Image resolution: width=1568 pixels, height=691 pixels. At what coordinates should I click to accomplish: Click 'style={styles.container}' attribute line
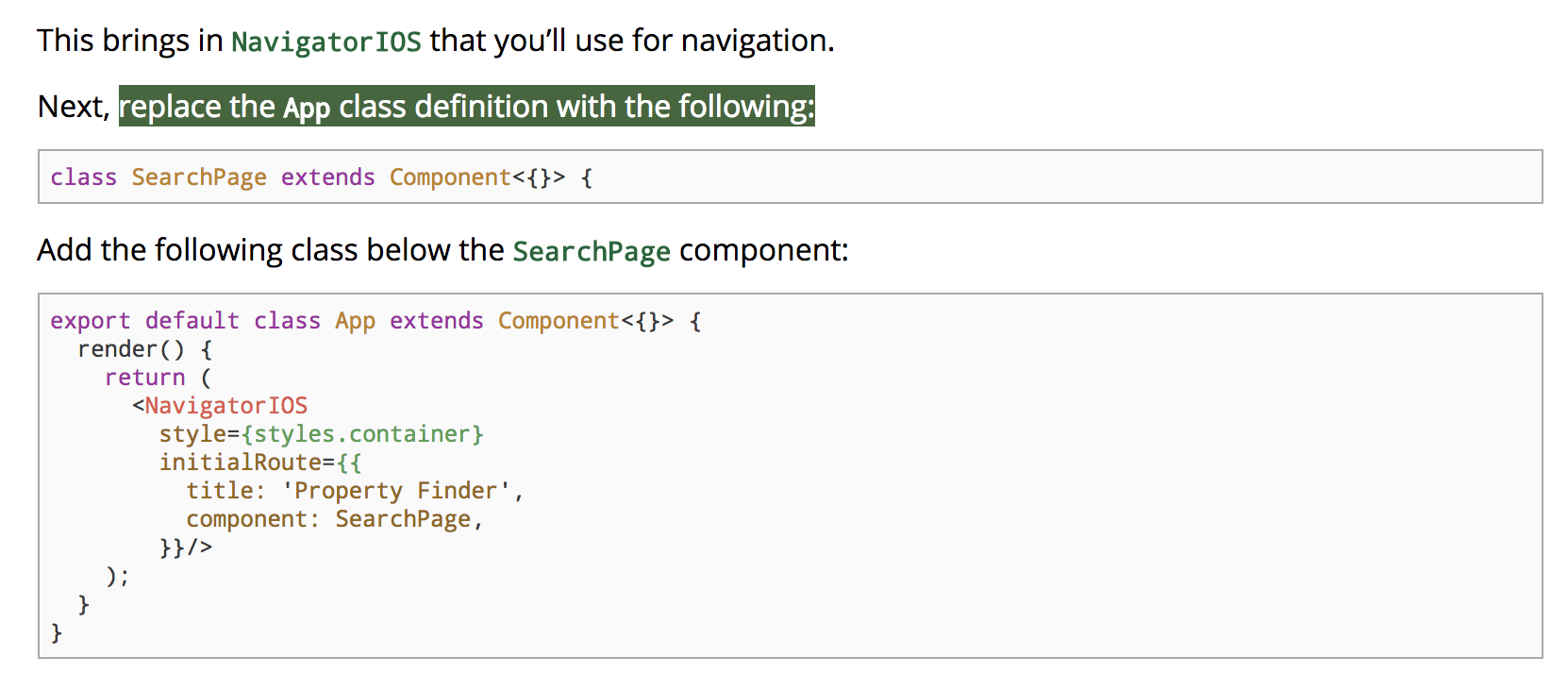(x=322, y=434)
